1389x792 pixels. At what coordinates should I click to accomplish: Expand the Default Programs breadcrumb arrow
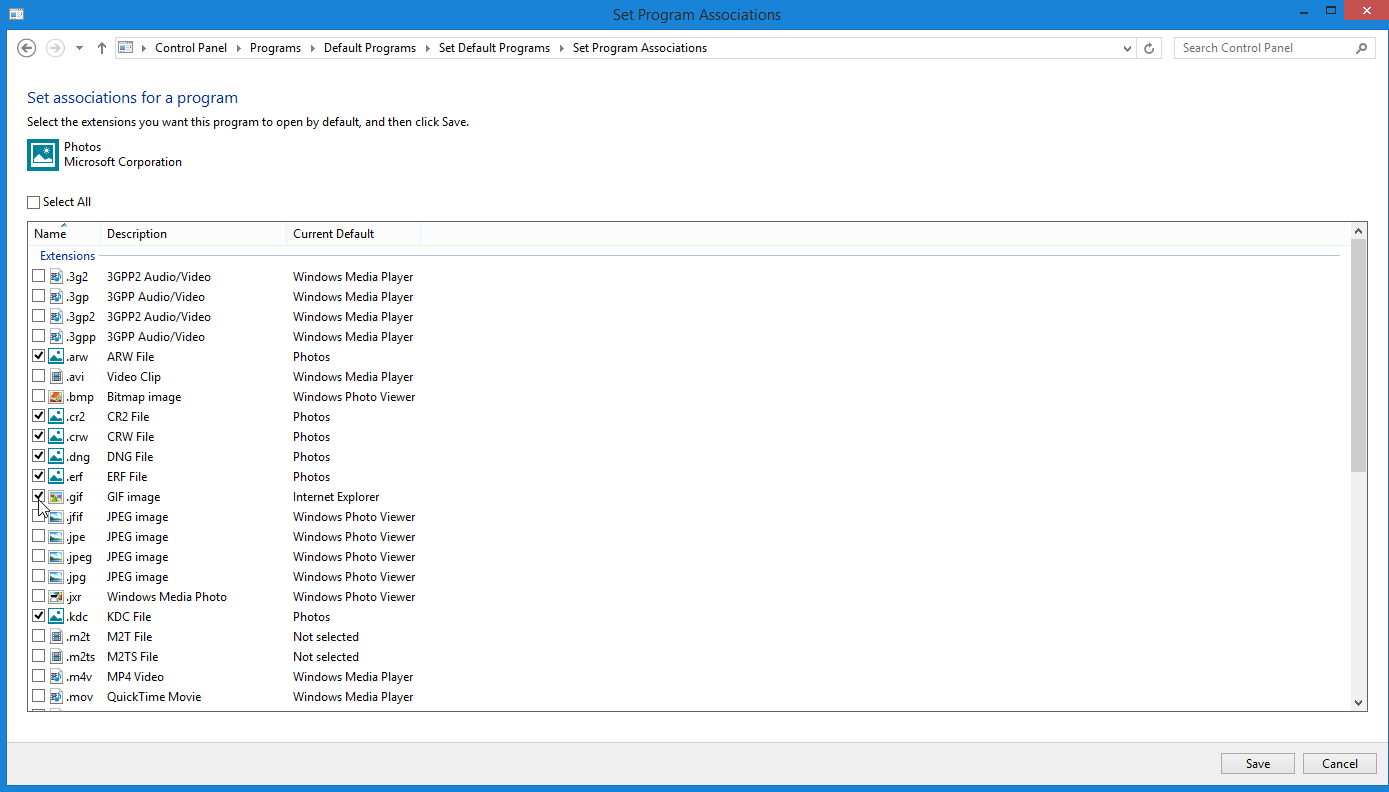427,48
